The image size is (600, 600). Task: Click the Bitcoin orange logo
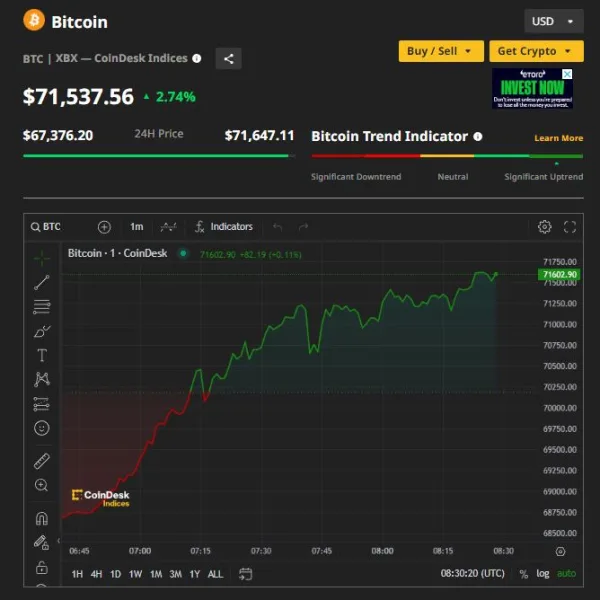(x=34, y=20)
